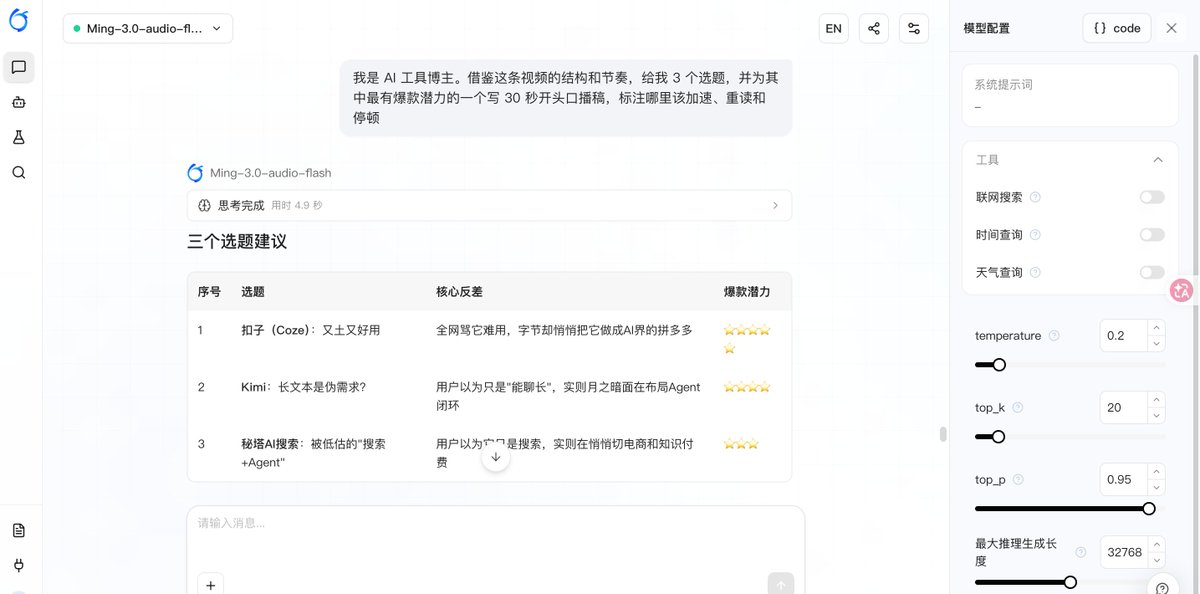Viewport: 1200px width, 594px height.
Task: Collapse the 工具 section
Action: [x=1158, y=160]
